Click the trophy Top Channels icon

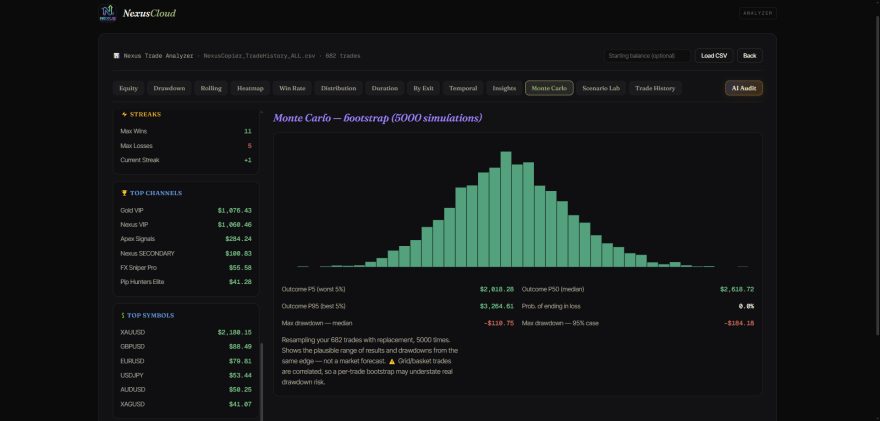tap(124, 193)
